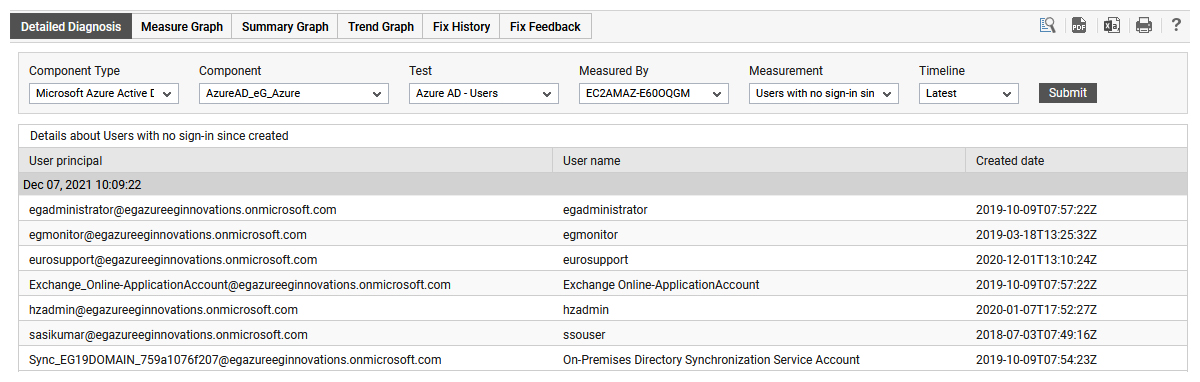Viewport: 1200px width, 382px height.
Task: Click user name Exchange Online-ApplicationAccount
Action: coord(661,285)
